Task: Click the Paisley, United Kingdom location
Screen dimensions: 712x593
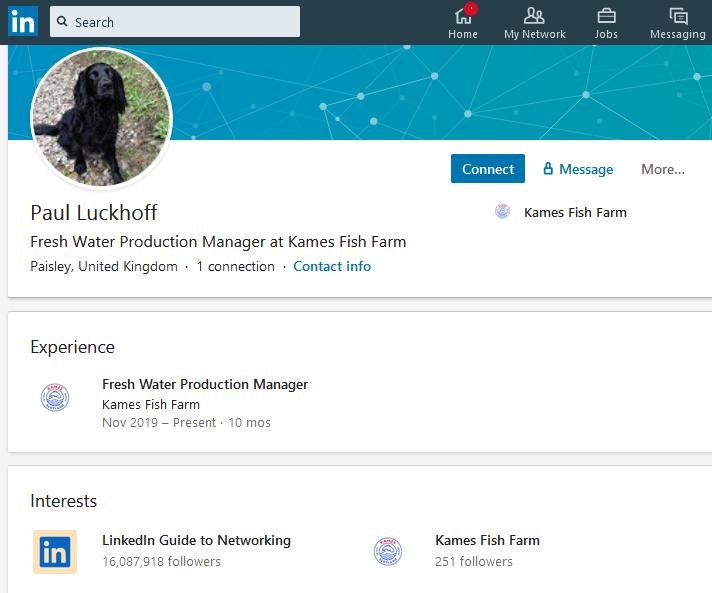Action: coord(104,266)
